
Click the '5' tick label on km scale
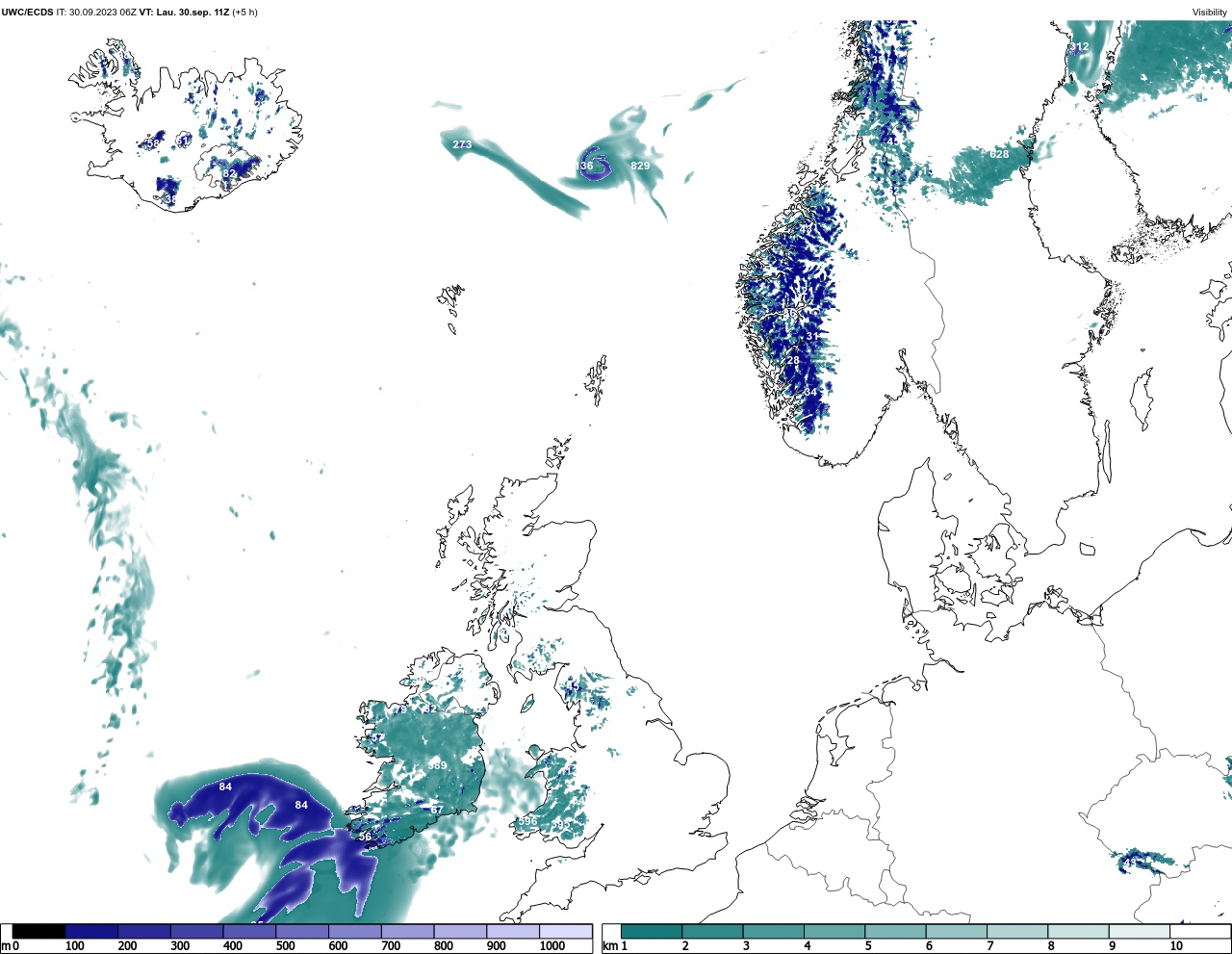point(868,947)
